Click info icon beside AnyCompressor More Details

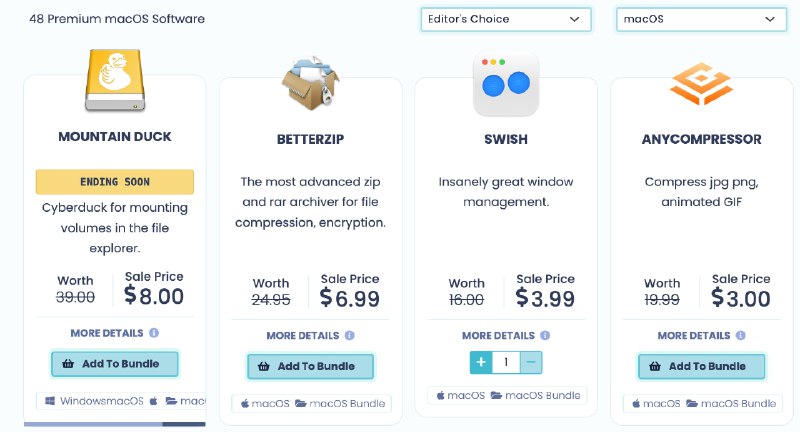pos(741,336)
